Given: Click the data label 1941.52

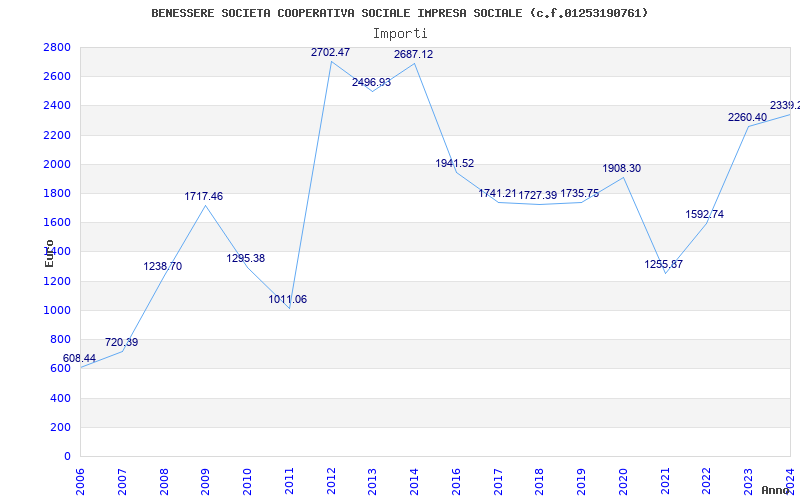Looking at the screenshot, I should [455, 163].
